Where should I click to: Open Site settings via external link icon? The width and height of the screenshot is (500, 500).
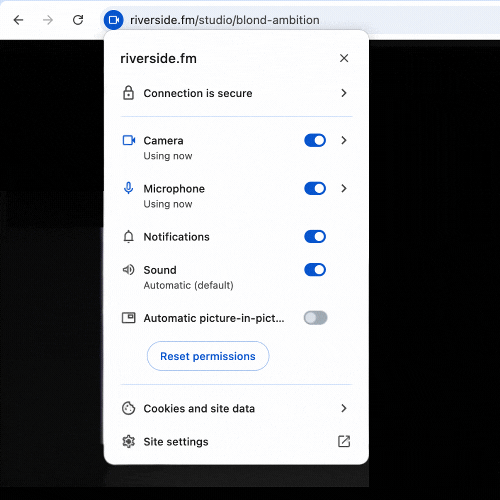344,441
